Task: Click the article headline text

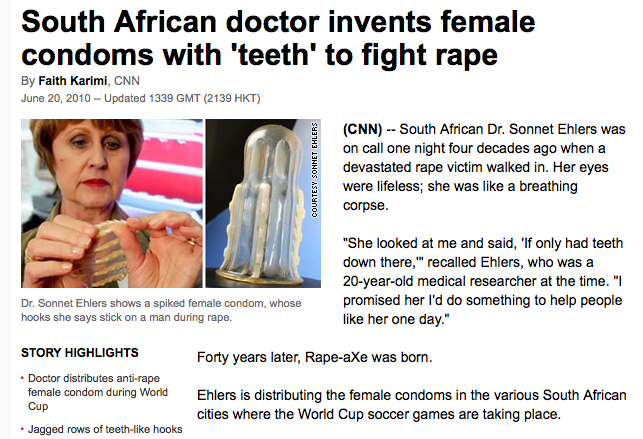Action: 278,38
